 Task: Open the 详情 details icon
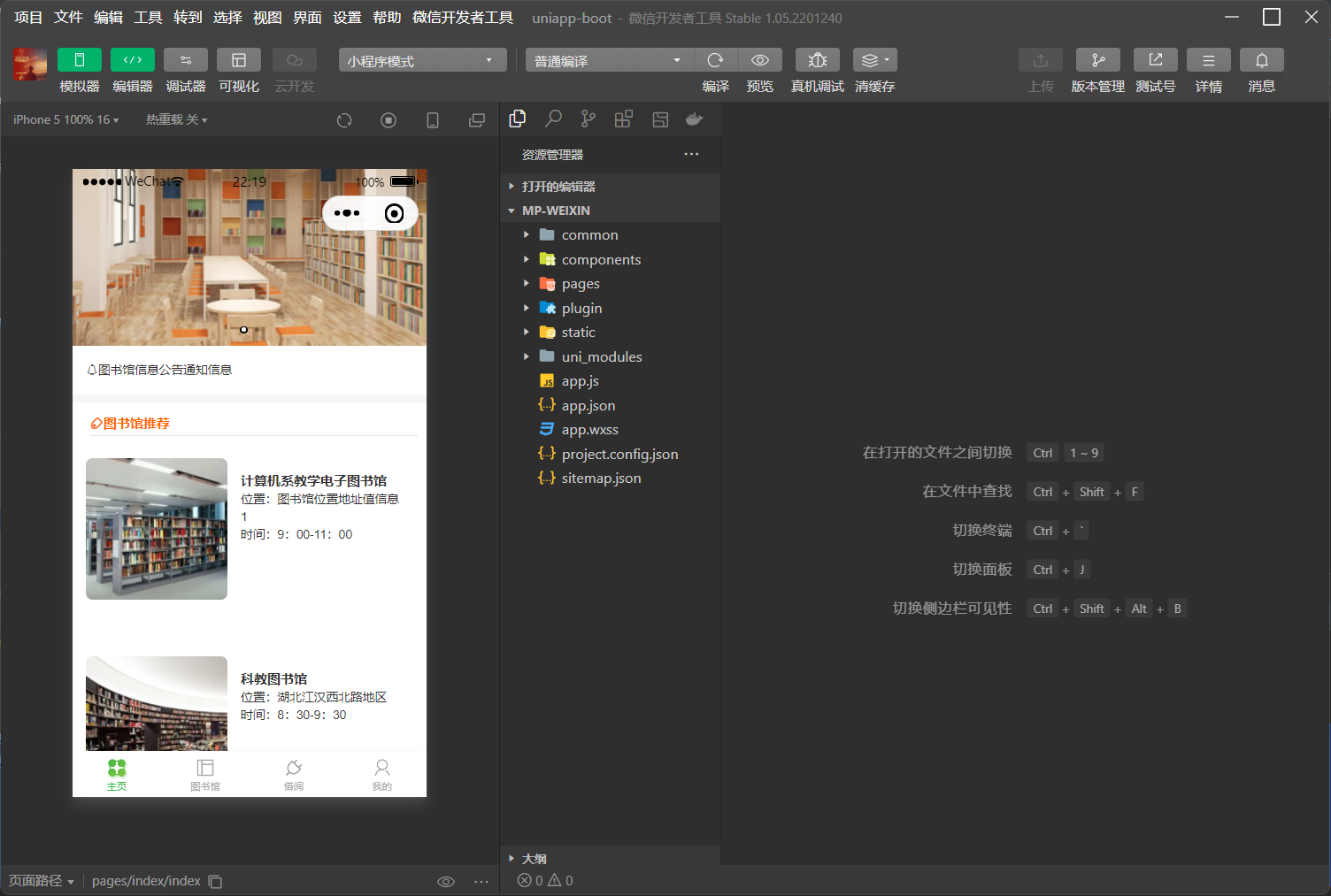click(x=1209, y=59)
